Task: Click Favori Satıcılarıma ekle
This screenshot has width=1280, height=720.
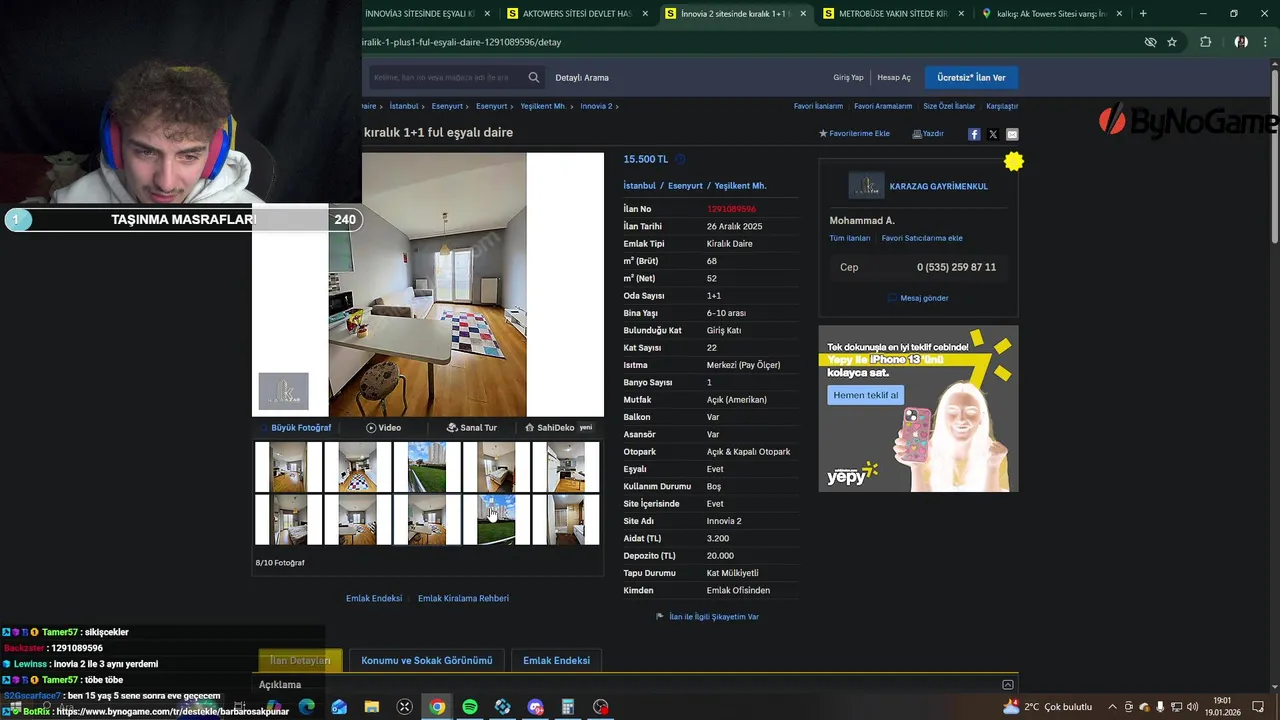Action: [x=922, y=238]
